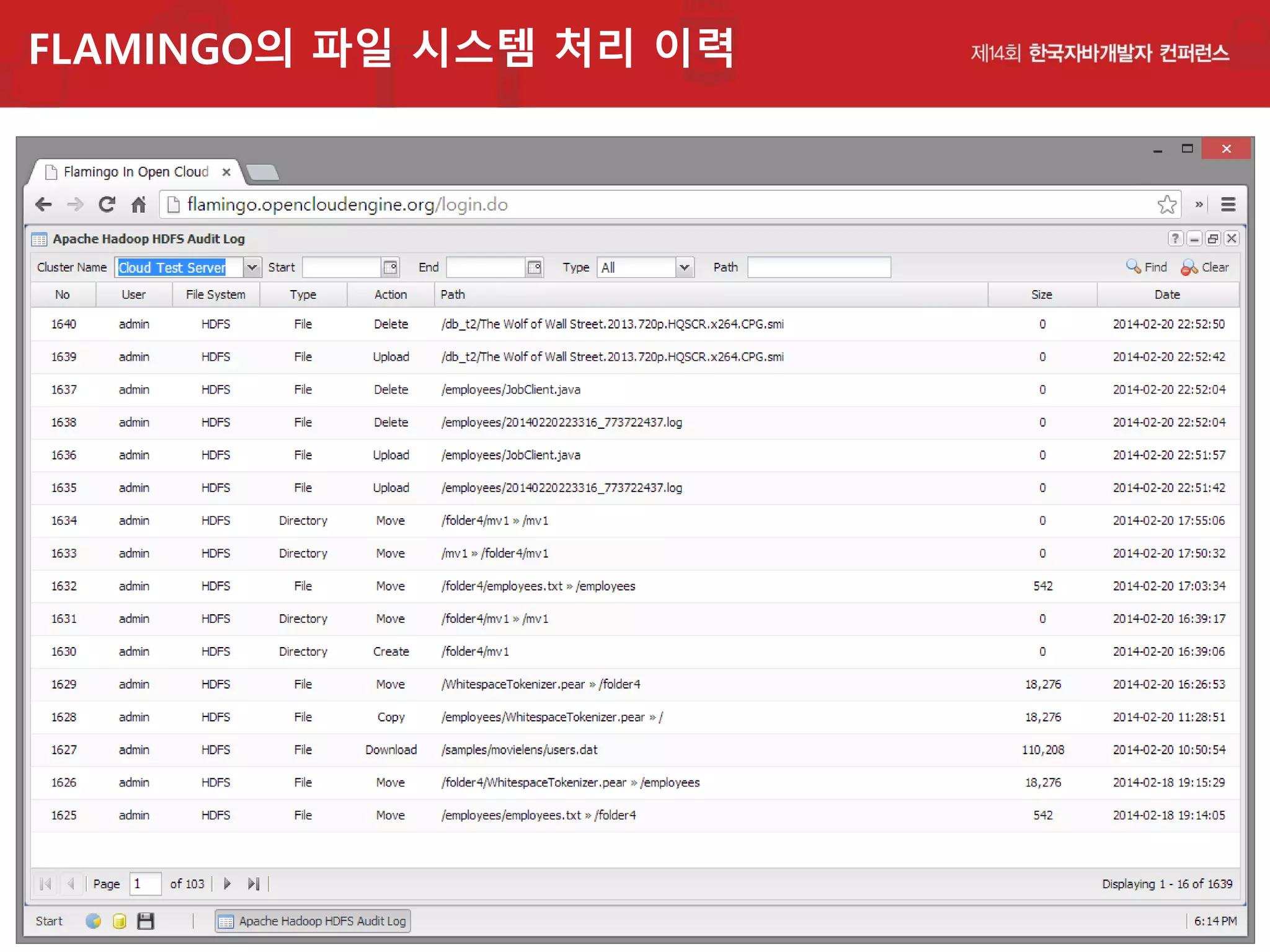This screenshot has width=1270, height=952.
Task: Click the HDFS Audit Log panel title icon
Action: pyautogui.click(x=39, y=239)
